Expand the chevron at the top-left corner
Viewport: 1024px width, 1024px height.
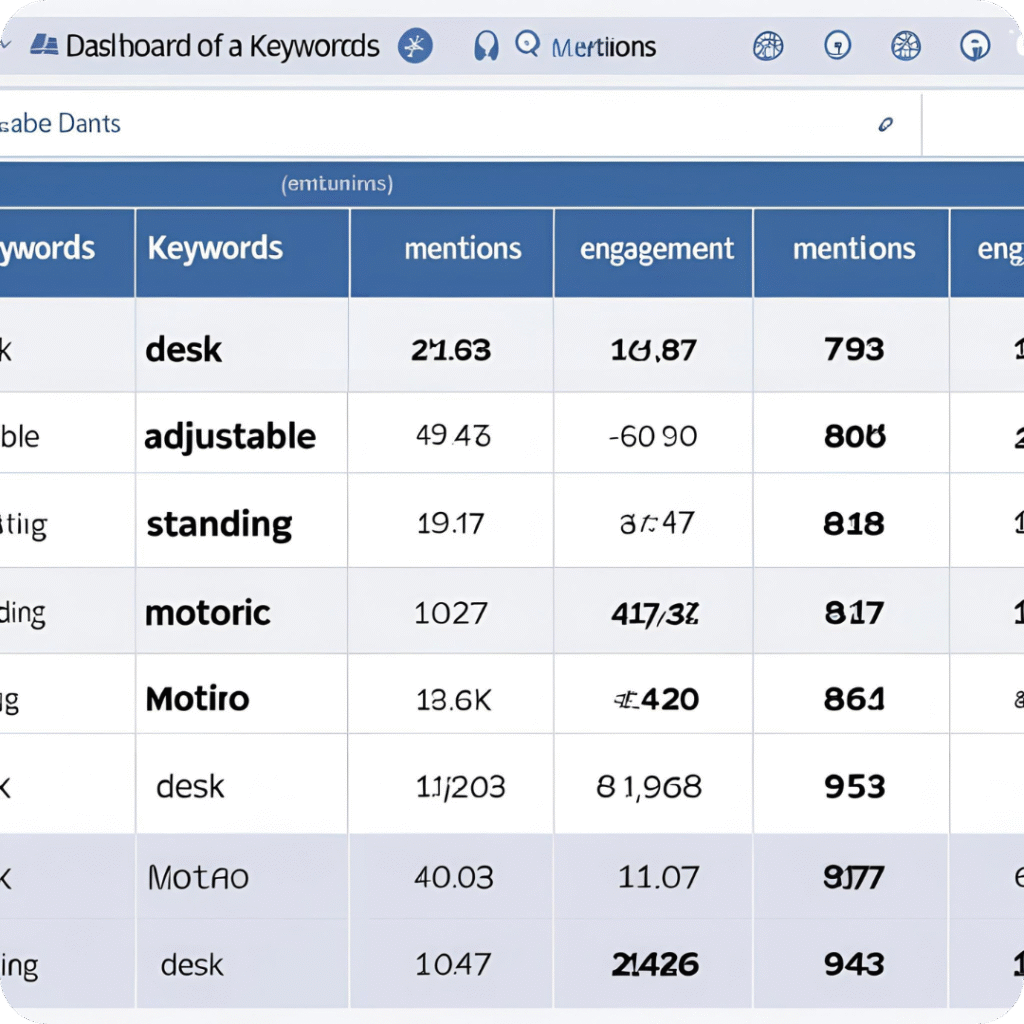[x=7, y=46]
